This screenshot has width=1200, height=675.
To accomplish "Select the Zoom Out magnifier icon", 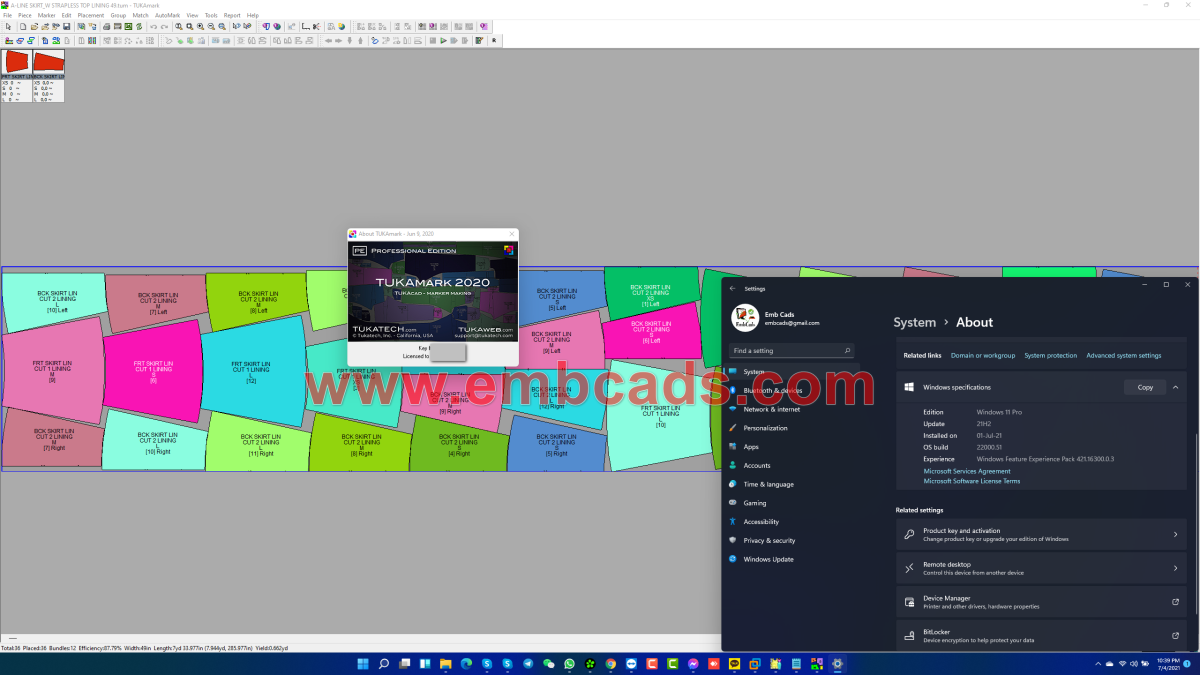I will click(x=210, y=27).
